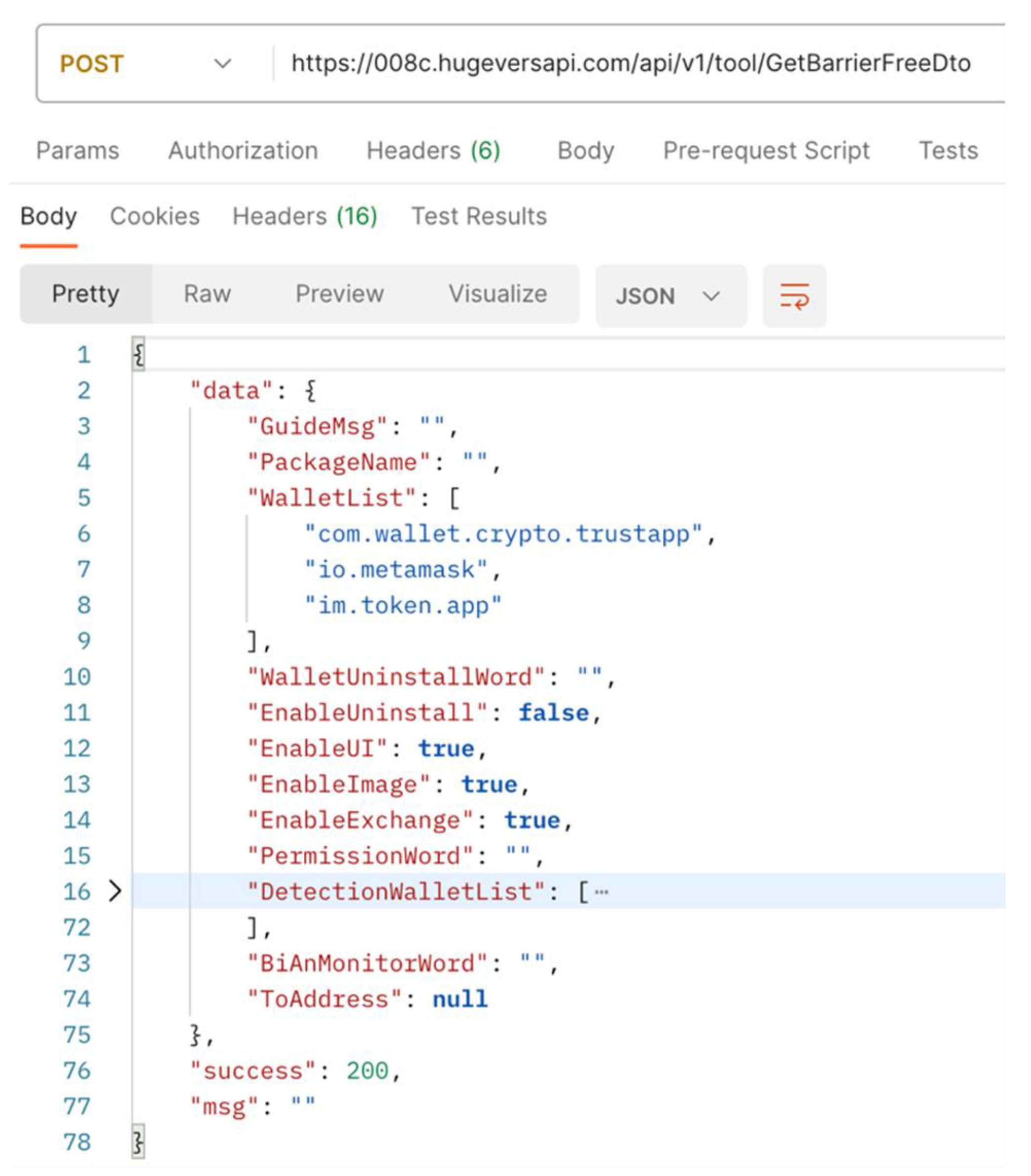
Task: Switch to Raw response view
Action: (207, 294)
